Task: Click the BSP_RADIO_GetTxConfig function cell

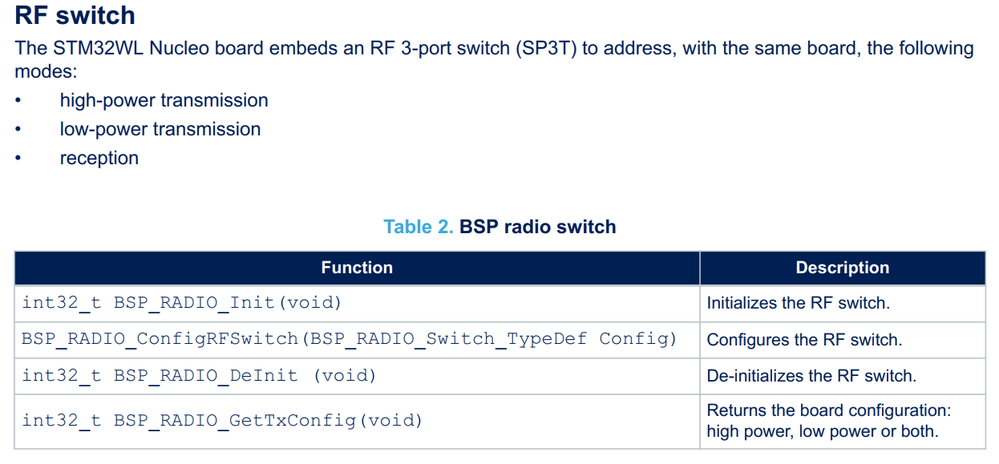Action: click(357, 421)
